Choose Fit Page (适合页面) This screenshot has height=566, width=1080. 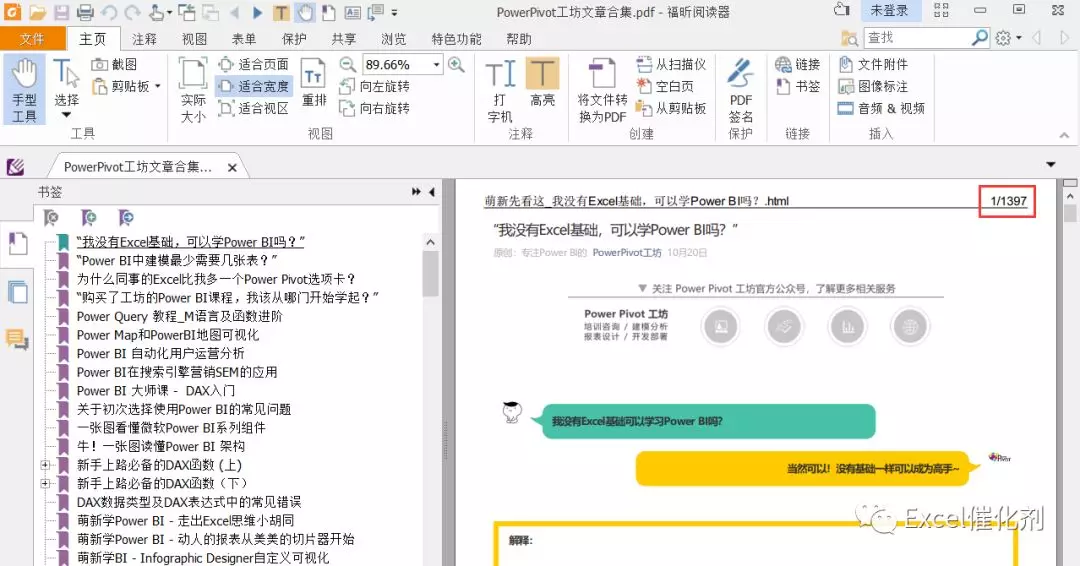(x=253, y=65)
